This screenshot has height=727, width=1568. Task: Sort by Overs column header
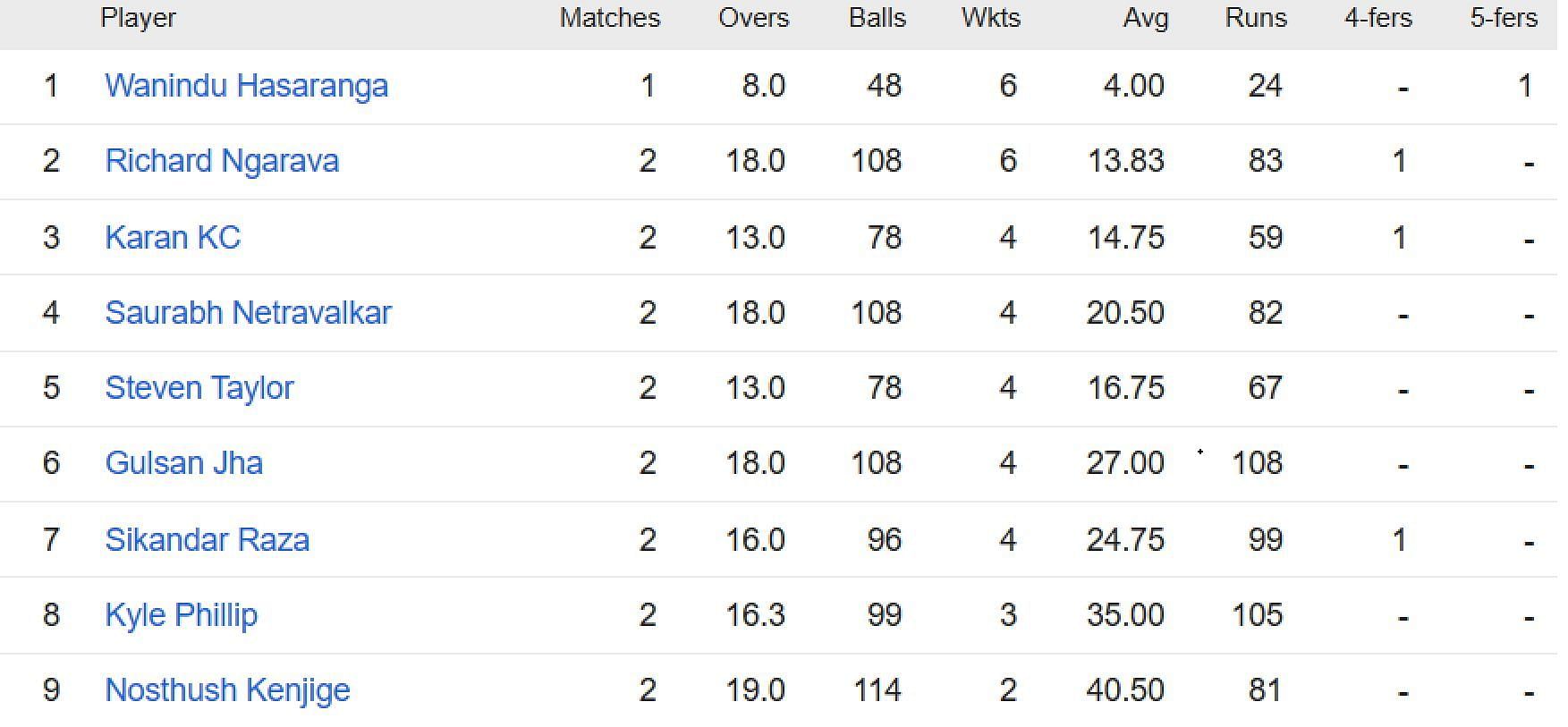click(x=753, y=18)
